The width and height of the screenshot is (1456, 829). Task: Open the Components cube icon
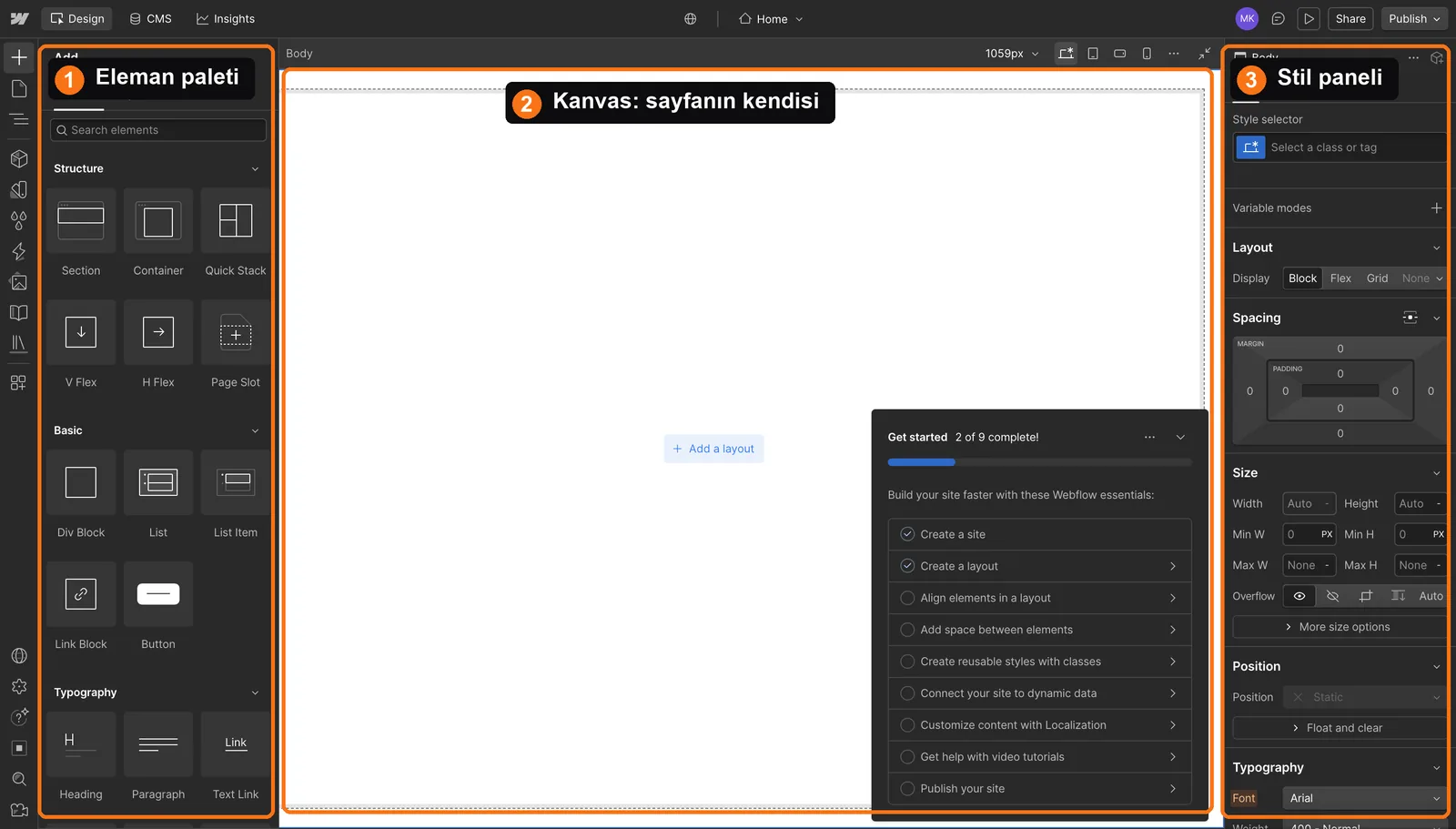tap(18, 158)
